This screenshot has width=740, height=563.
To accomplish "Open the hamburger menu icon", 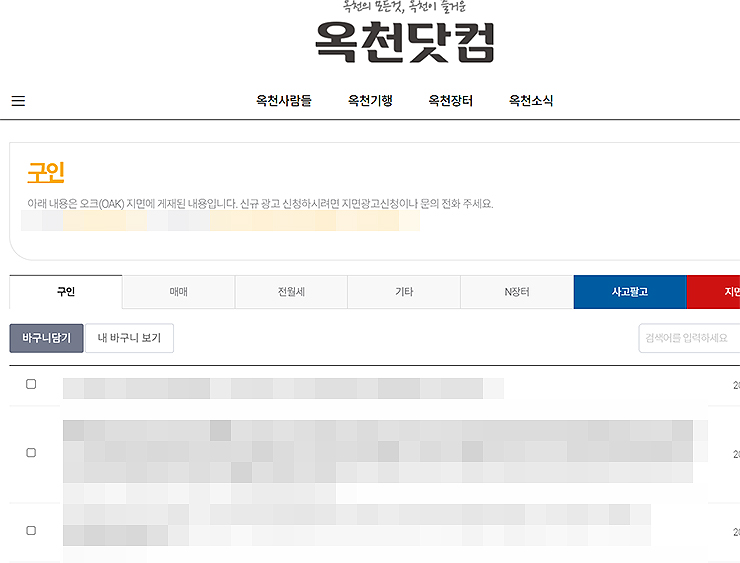I will [18, 101].
